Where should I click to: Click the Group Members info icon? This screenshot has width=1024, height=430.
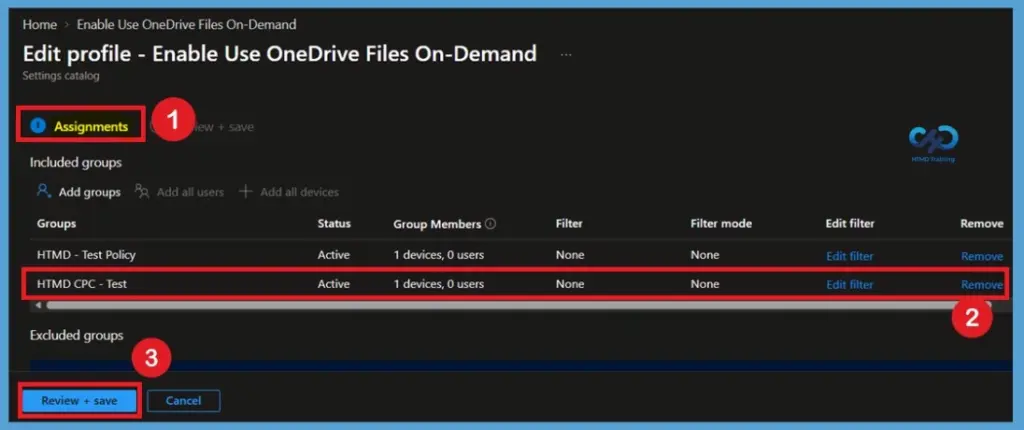click(x=490, y=223)
